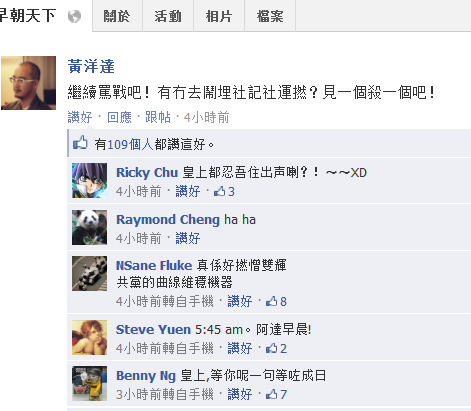Viewport: 471px width, 411px height.
Task: Click the like count icon showing 7 on Benny Ng's comment
Action: (271, 394)
